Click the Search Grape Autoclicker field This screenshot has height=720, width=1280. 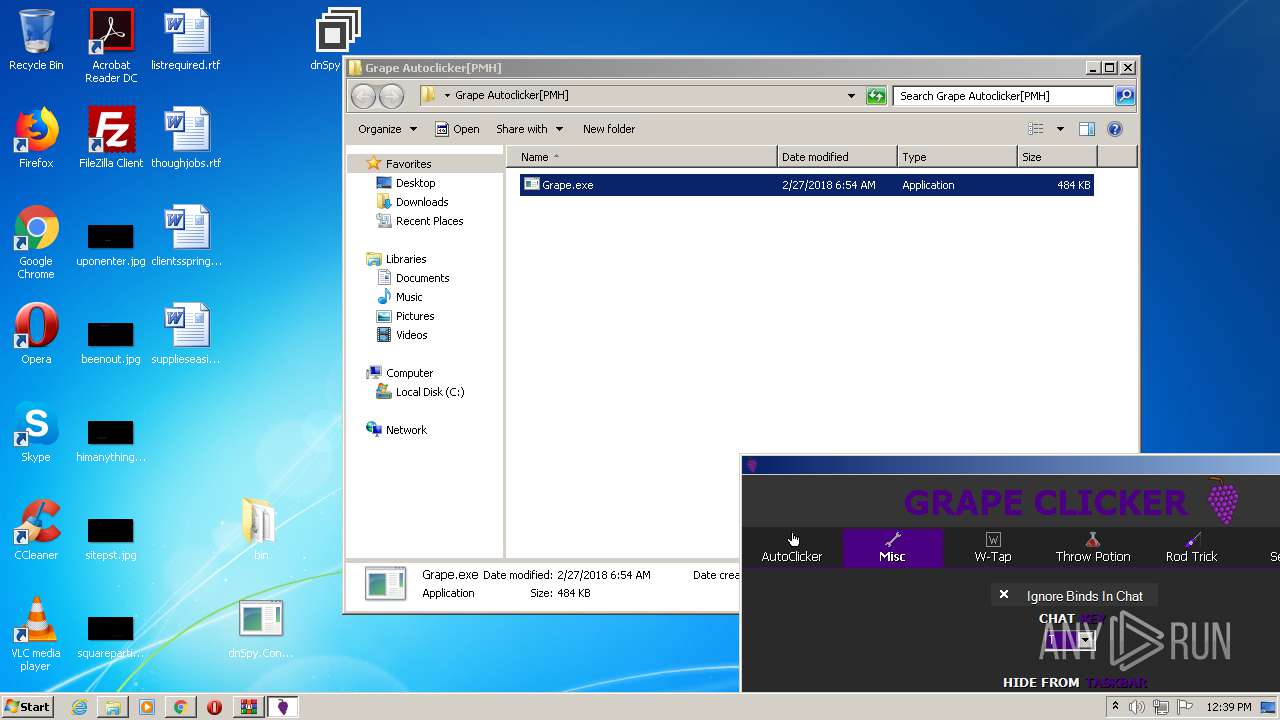point(1003,96)
